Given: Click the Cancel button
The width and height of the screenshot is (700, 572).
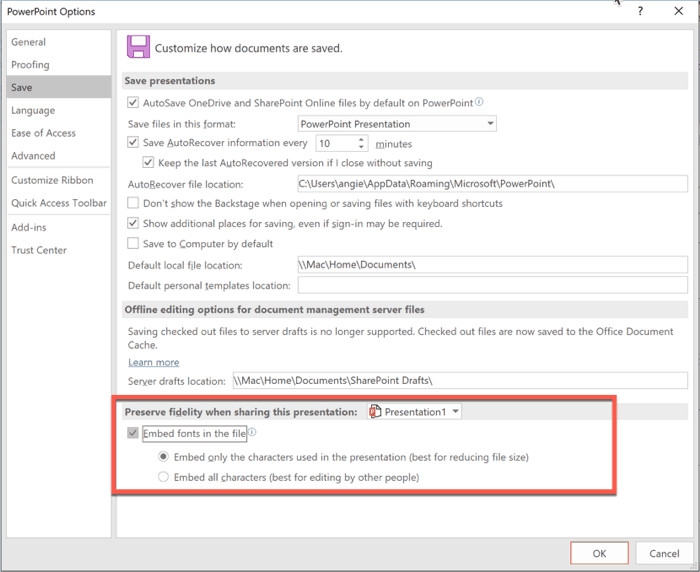Looking at the screenshot, I should coord(664,553).
